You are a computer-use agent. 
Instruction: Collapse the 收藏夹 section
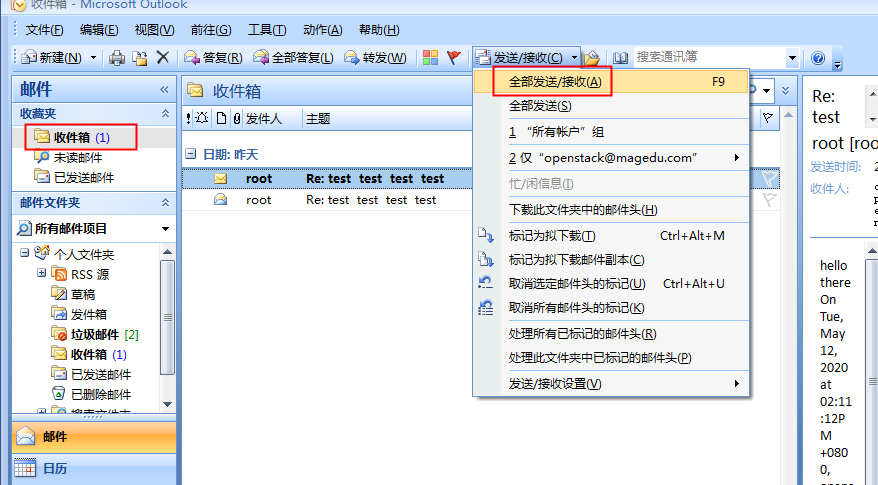(165, 113)
